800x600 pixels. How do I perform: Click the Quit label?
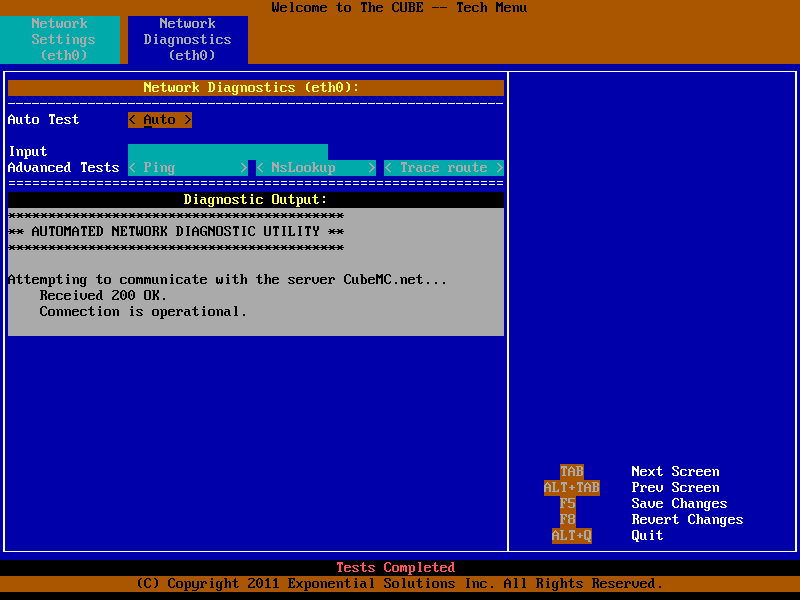click(x=647, y=535)
